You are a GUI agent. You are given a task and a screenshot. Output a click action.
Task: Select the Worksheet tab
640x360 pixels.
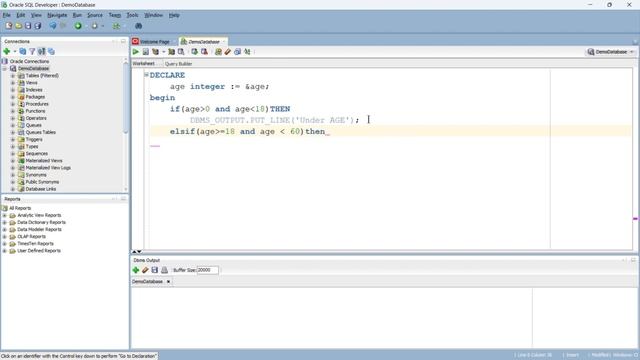tap(144, 64)
